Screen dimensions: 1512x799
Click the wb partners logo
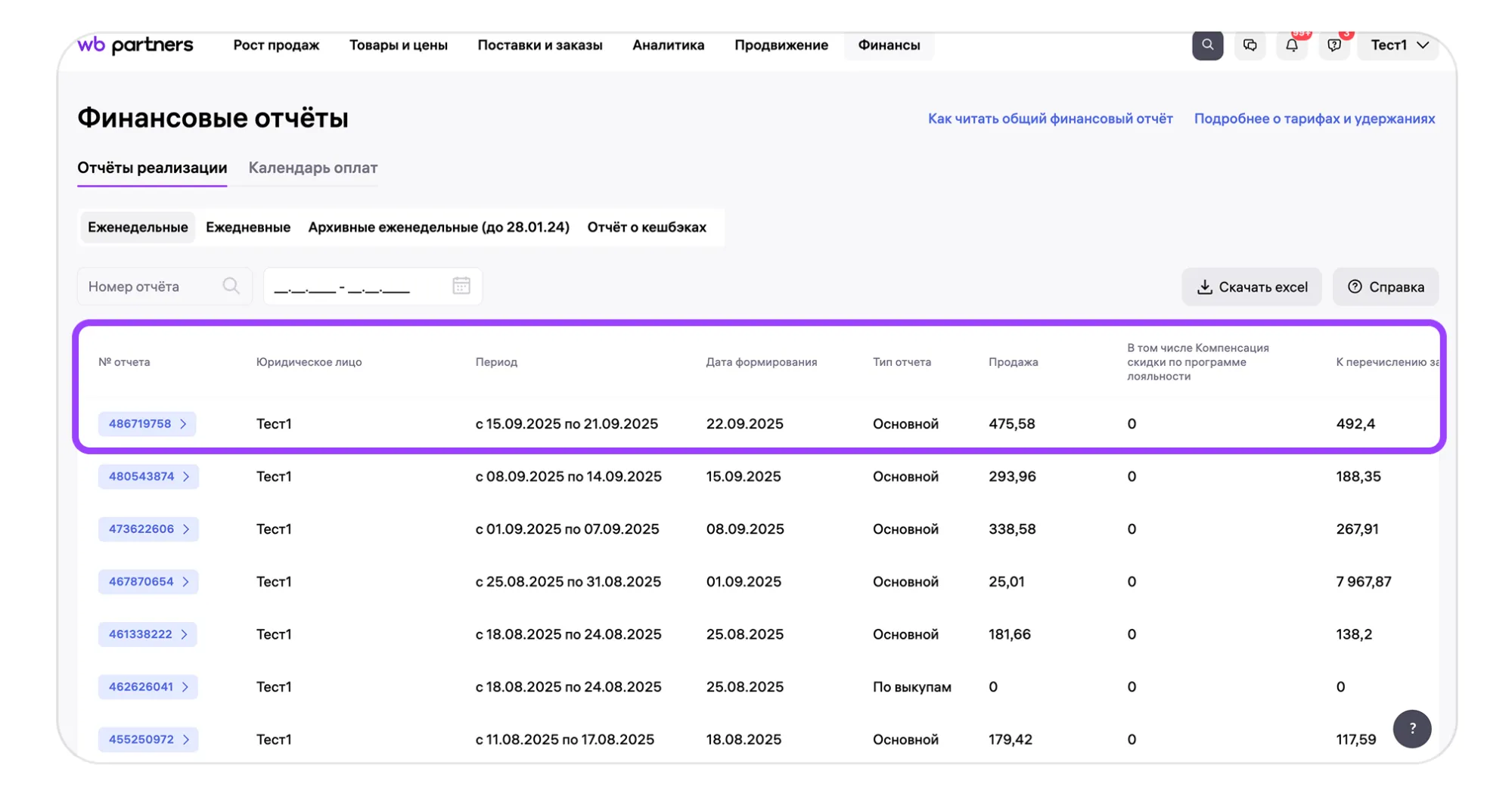click(135, 45)
